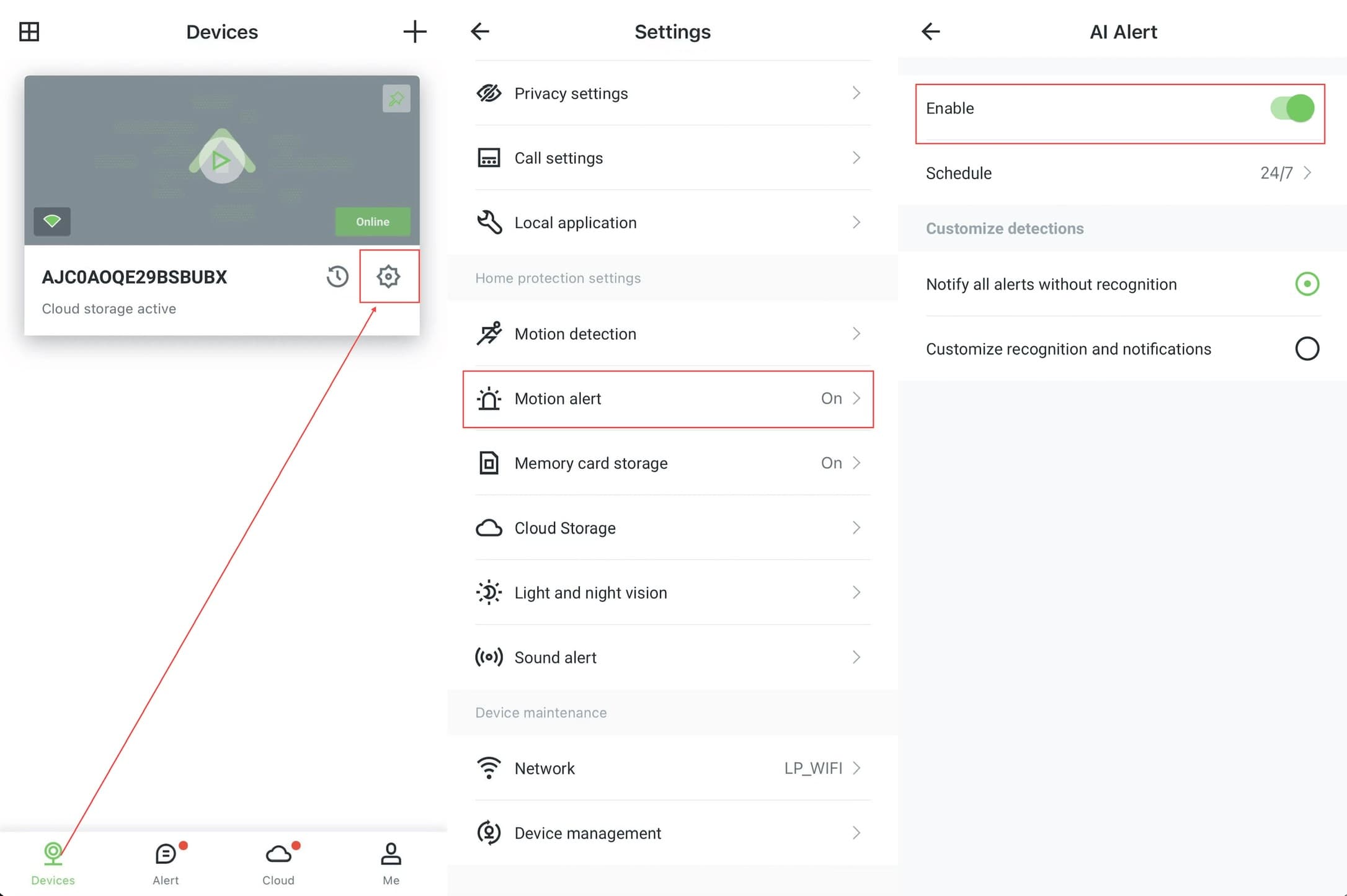Click the Online status badge
This screenshot has width=1347, height=896.
click(x=373, y=221)
